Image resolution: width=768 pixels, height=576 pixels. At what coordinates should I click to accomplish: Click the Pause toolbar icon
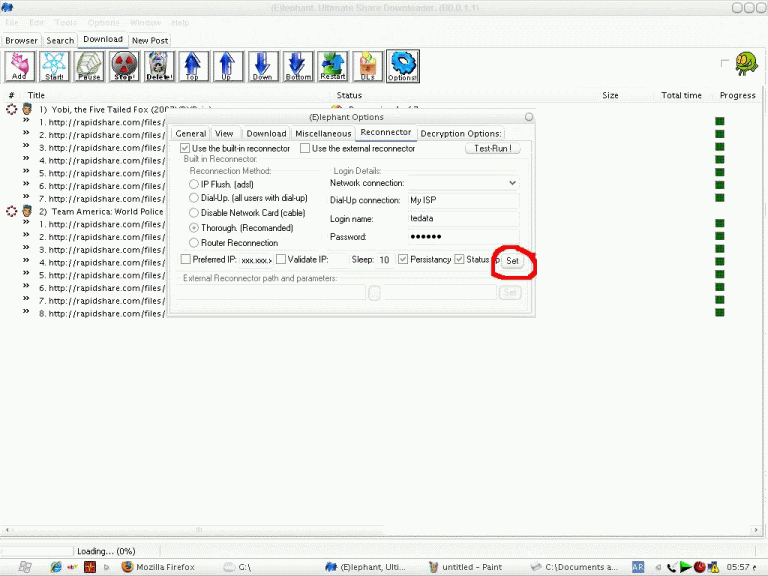(x=90, y=66)
